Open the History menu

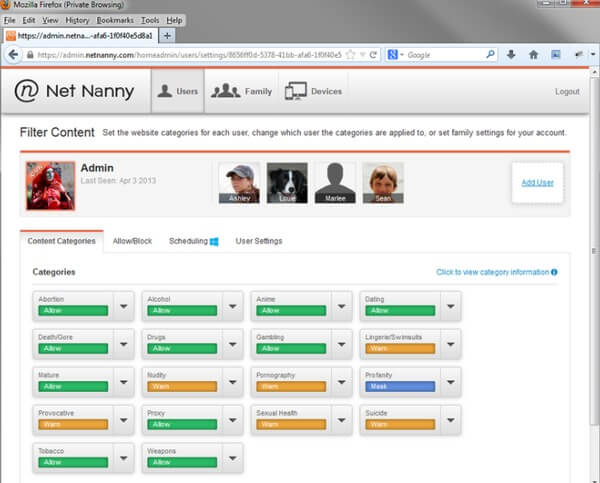coord(77,20)
